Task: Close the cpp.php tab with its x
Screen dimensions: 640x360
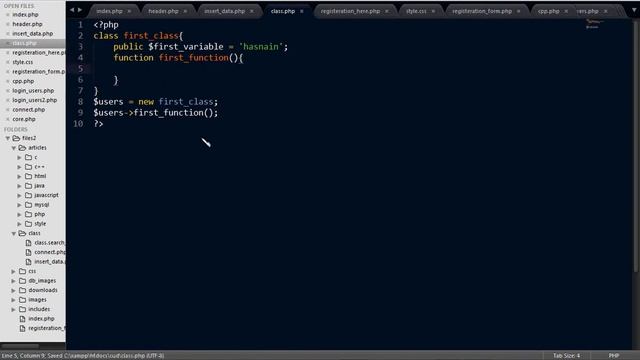Action: [566, 11]
